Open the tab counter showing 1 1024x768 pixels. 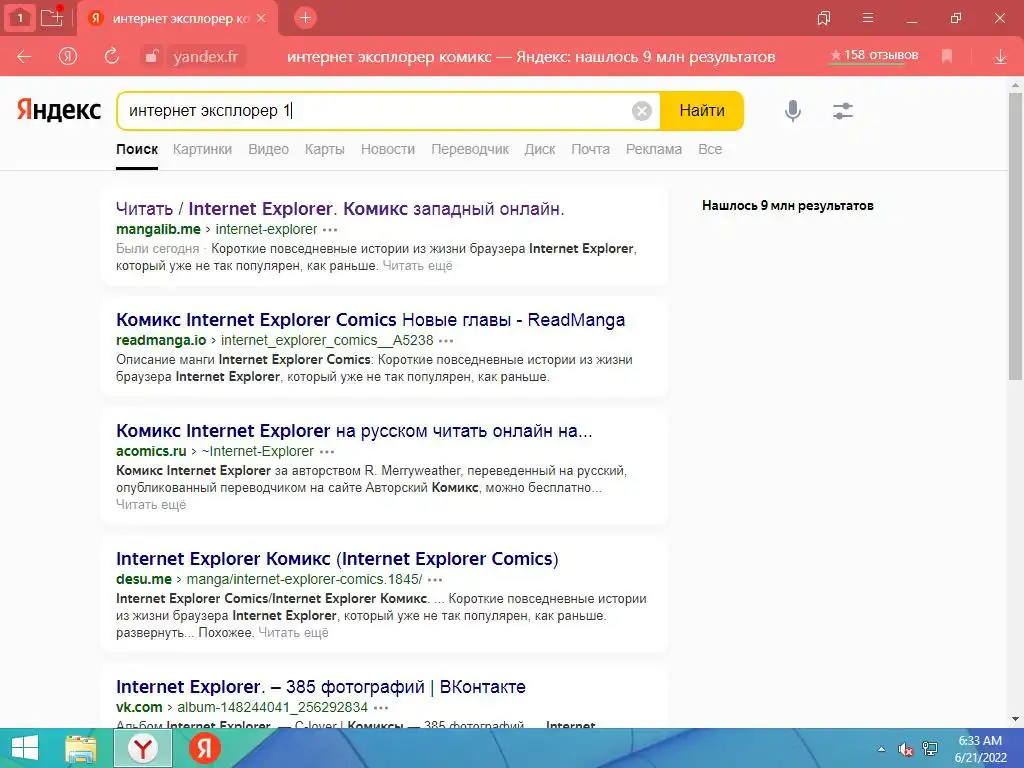click(x=20, y=18)
